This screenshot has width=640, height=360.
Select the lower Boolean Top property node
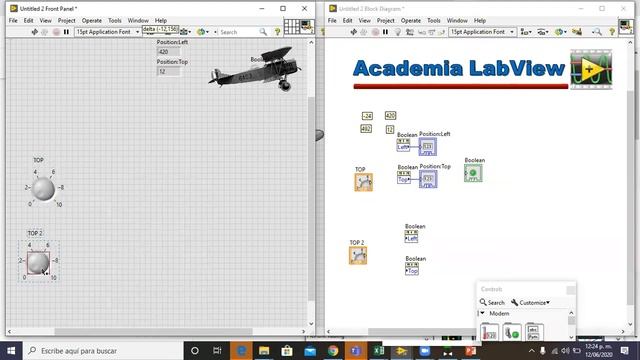click(x=412, y=269)
